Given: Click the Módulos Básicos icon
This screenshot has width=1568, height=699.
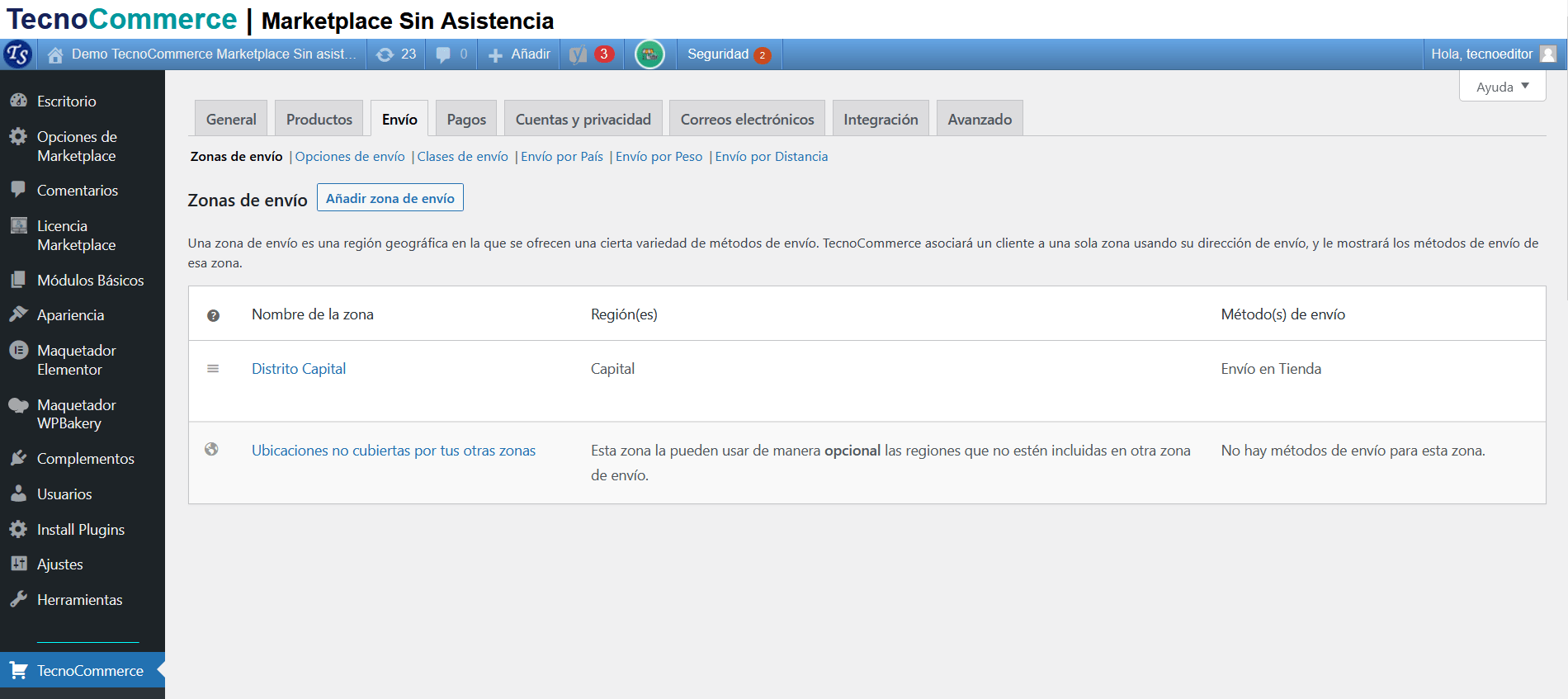Looking at the screenshot, I should [x=18, y=280].
